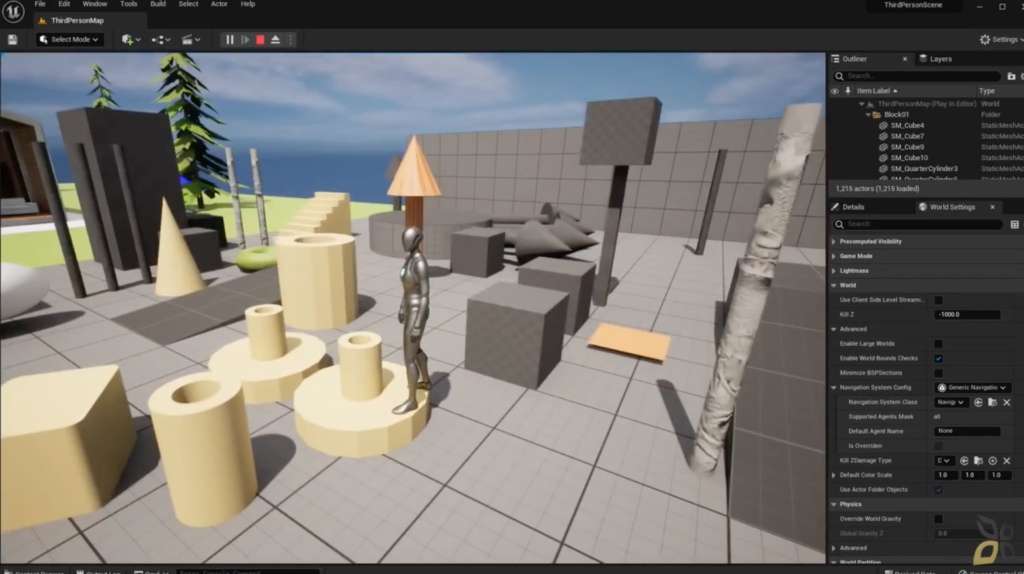Clear the Kill ZDamage Type value
Viewport: 1024px width, 574px height.
(x=1007, y=460)
